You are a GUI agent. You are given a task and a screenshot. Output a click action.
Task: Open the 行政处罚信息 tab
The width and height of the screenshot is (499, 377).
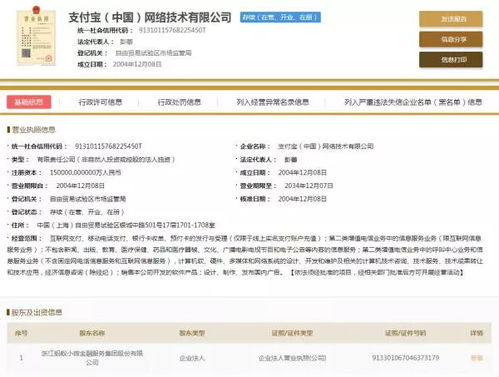(179, 102)
